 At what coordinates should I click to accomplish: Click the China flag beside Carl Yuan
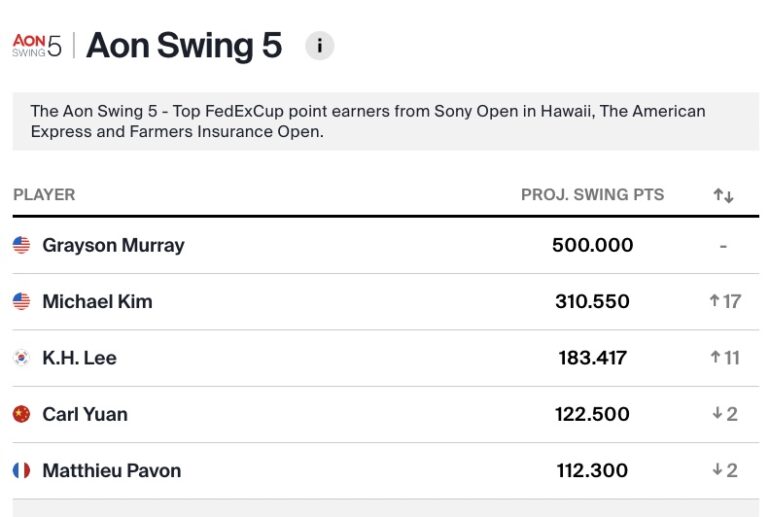point(21,414)
